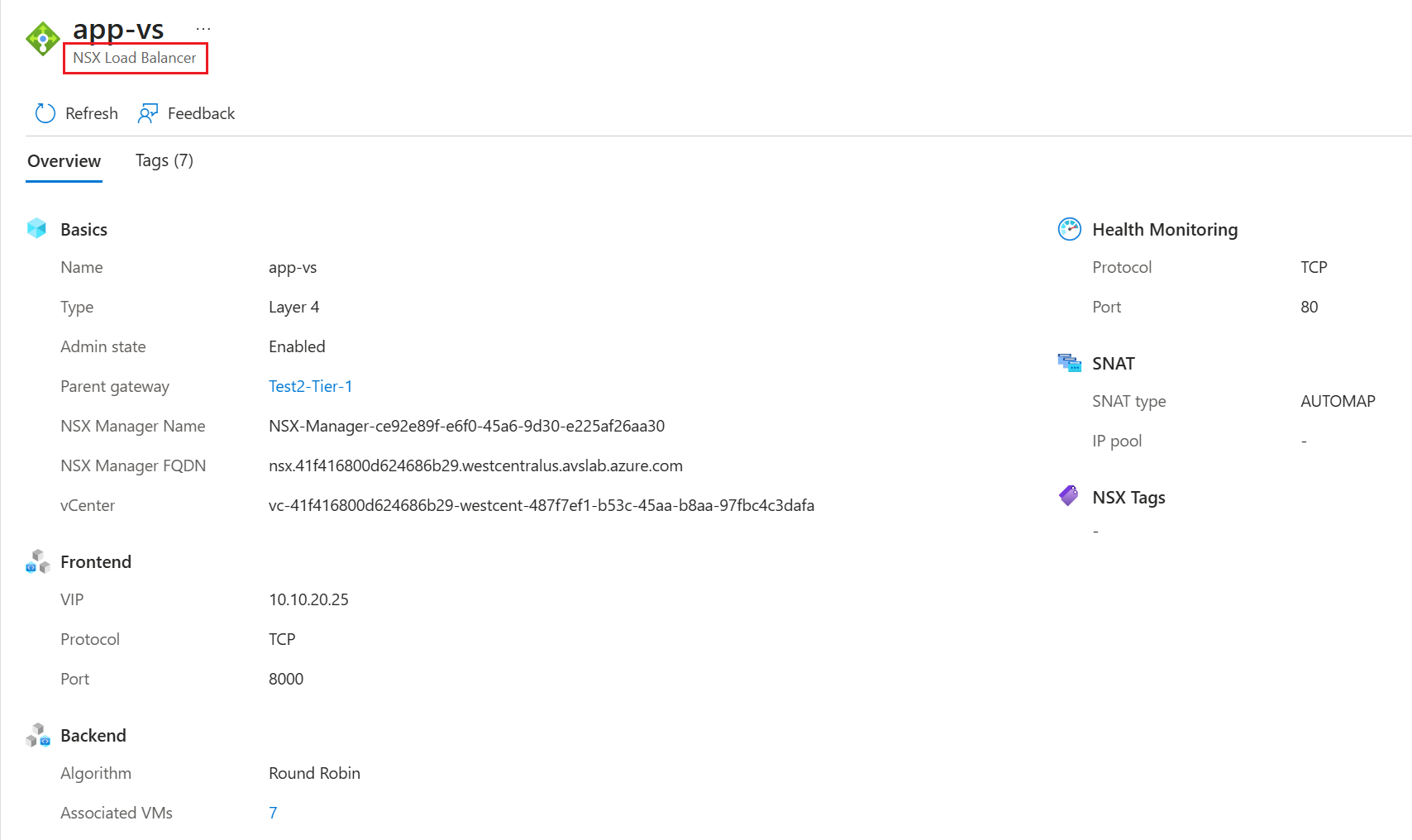Select the Overview tab
Viewport: 1412px width, 840px height.
(64, 161)
